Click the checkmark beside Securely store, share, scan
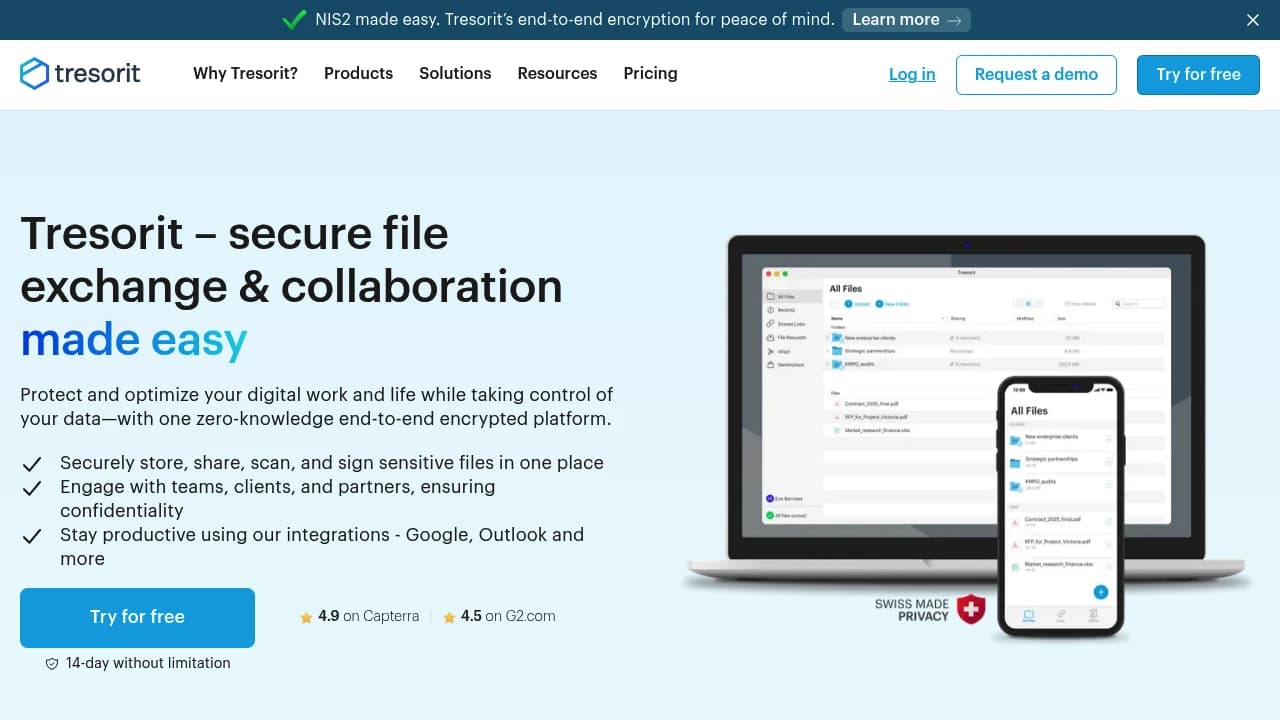Image resolution: width=1280 pixels, height=720 pixels. (x=32, y=464)
